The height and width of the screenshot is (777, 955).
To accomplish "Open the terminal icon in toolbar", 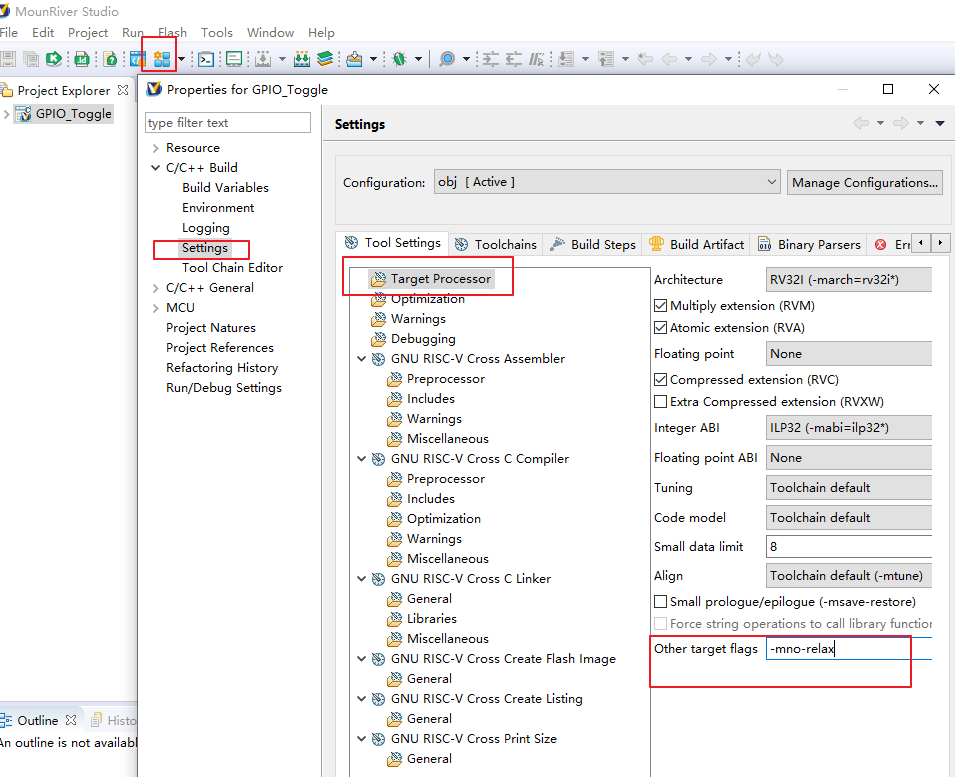I will click(206, 59).
